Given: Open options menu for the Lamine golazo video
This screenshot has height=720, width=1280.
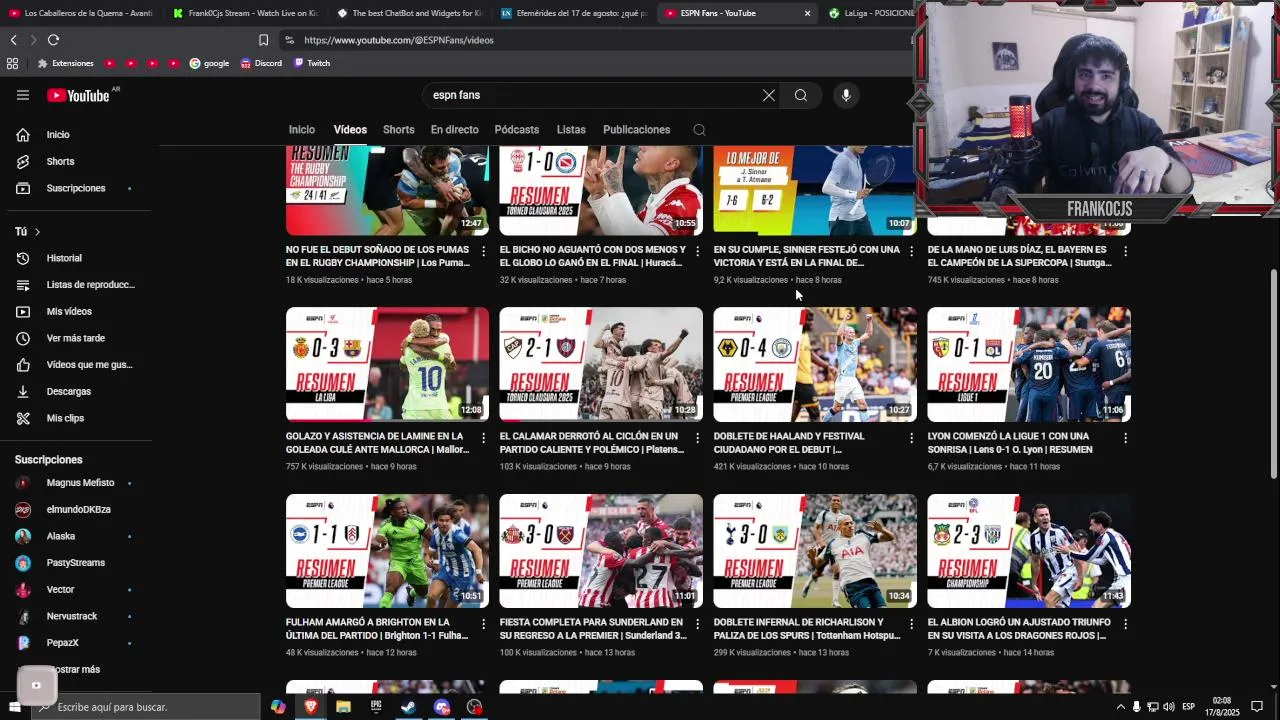Looking at the screenshot, I should (483, 438).
